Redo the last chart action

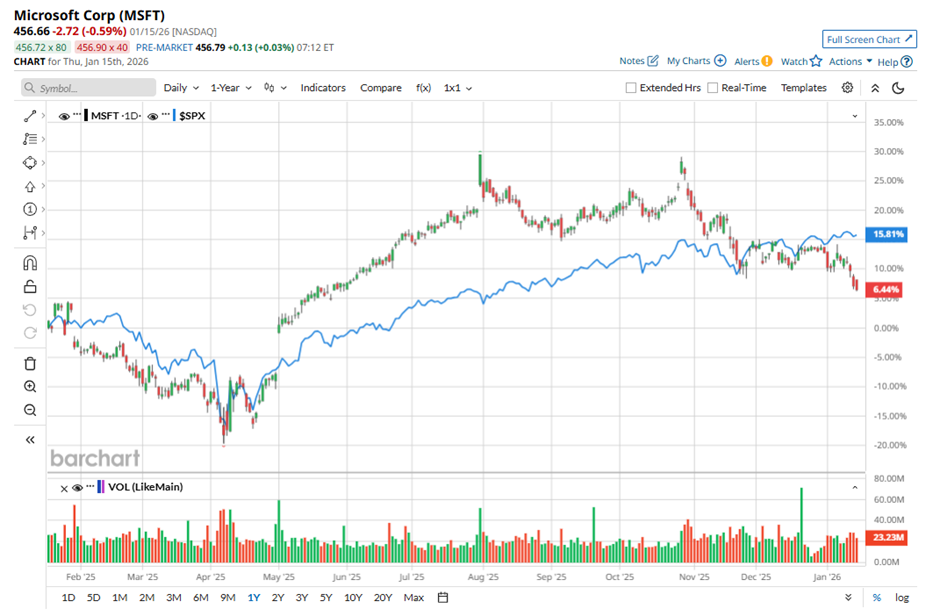point(29,333)
